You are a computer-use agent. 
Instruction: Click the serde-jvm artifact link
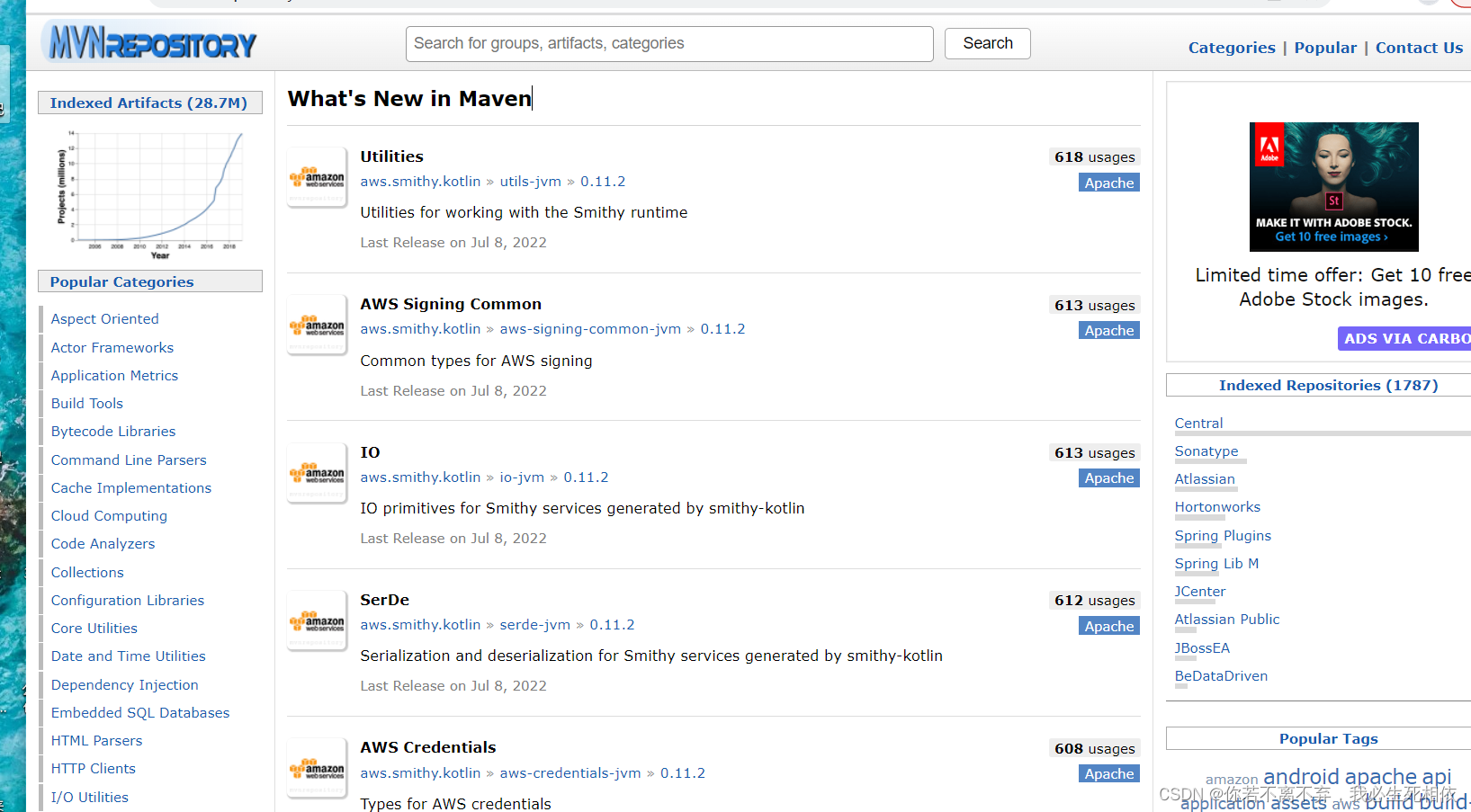(x=535, y=624)
